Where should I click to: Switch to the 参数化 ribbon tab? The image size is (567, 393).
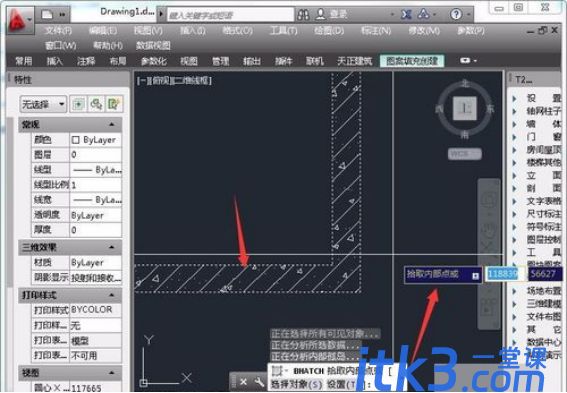click(x=154, y=61)
